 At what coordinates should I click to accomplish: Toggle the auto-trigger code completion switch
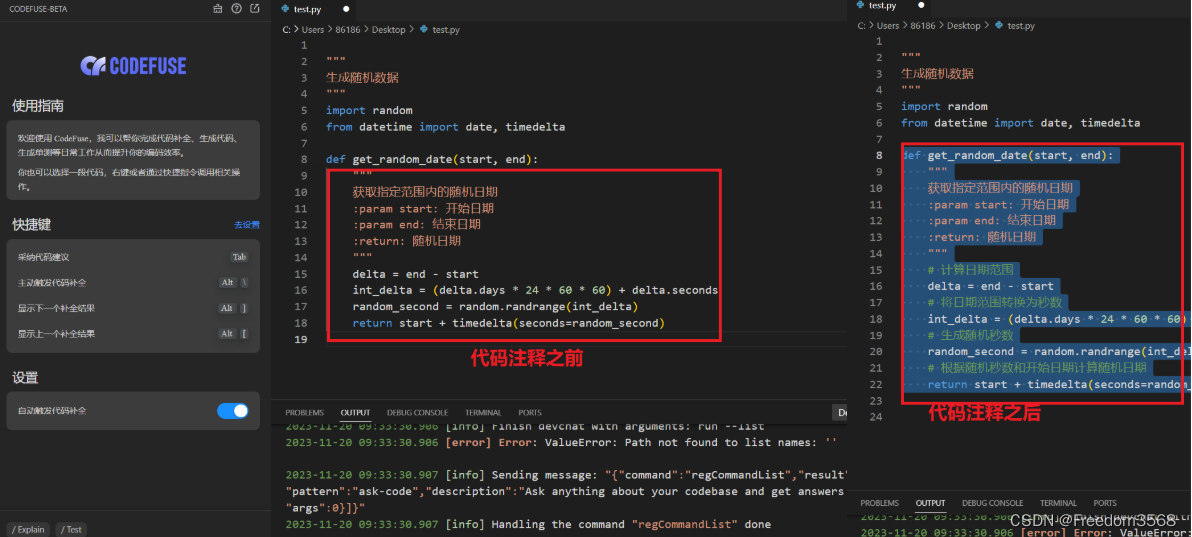click(233, 411)
